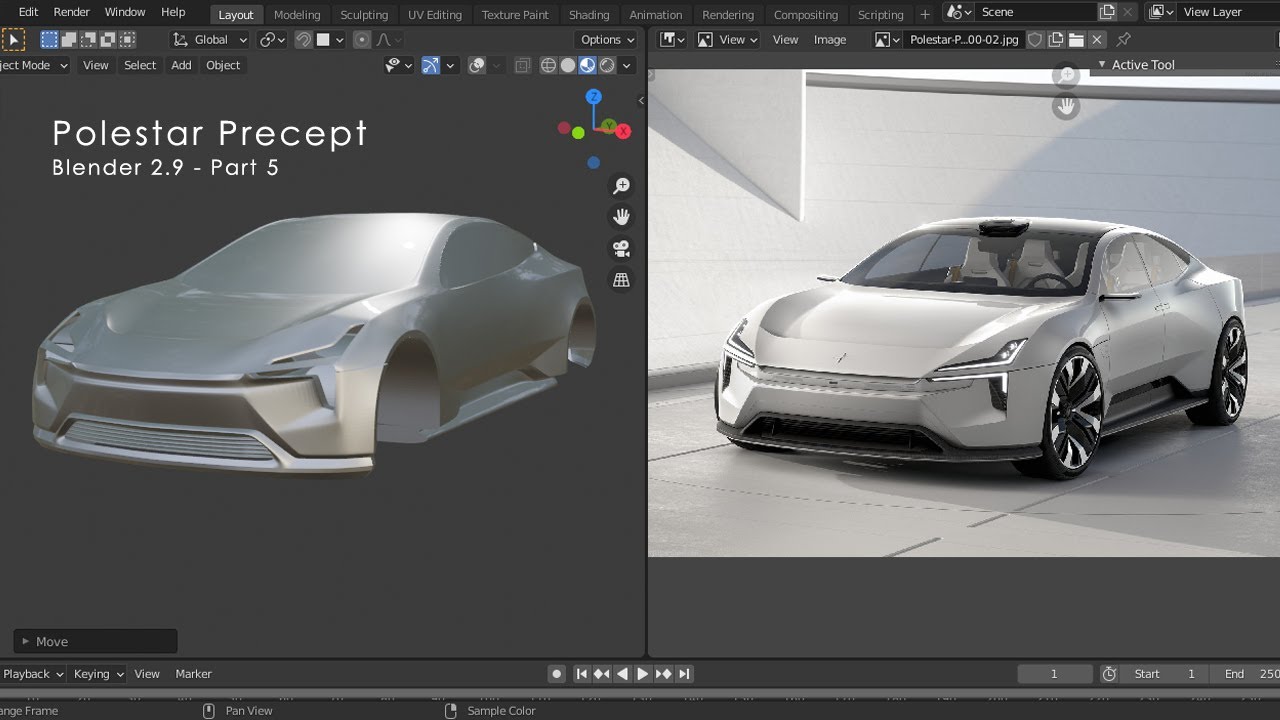
Task: Open the Window menu
Action: coord(125,12)
